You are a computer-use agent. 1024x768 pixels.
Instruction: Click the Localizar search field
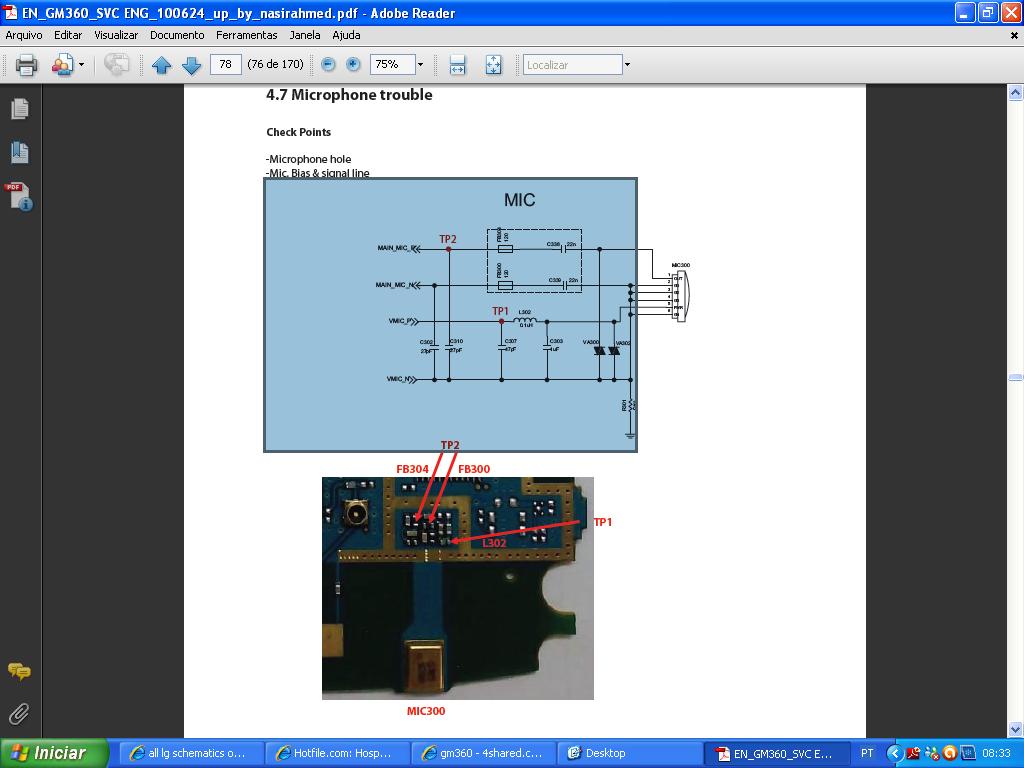573,65
